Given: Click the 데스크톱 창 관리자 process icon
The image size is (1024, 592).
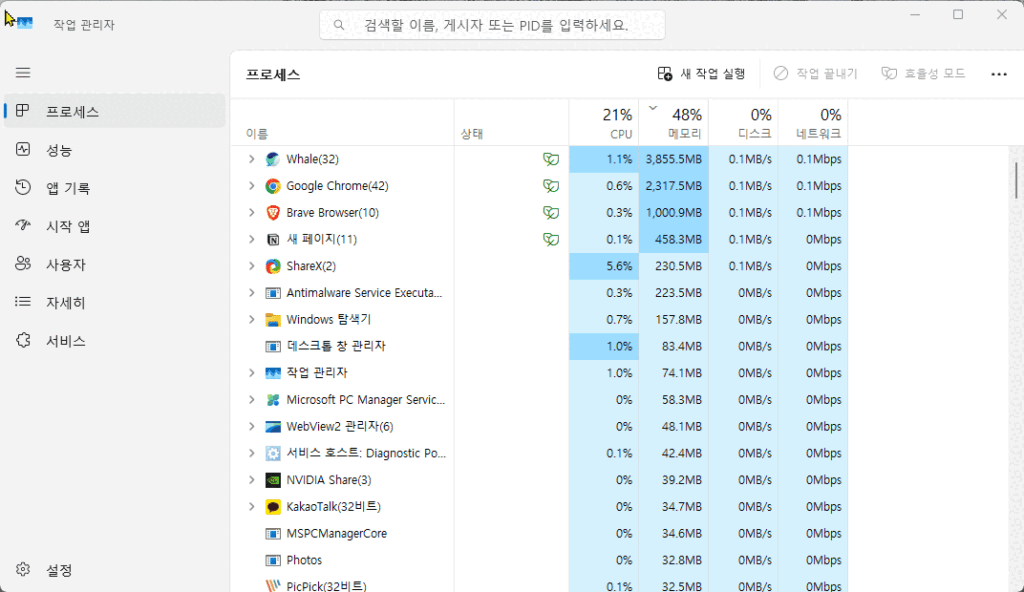Looking at the screenshot, I should click(273, 347).
